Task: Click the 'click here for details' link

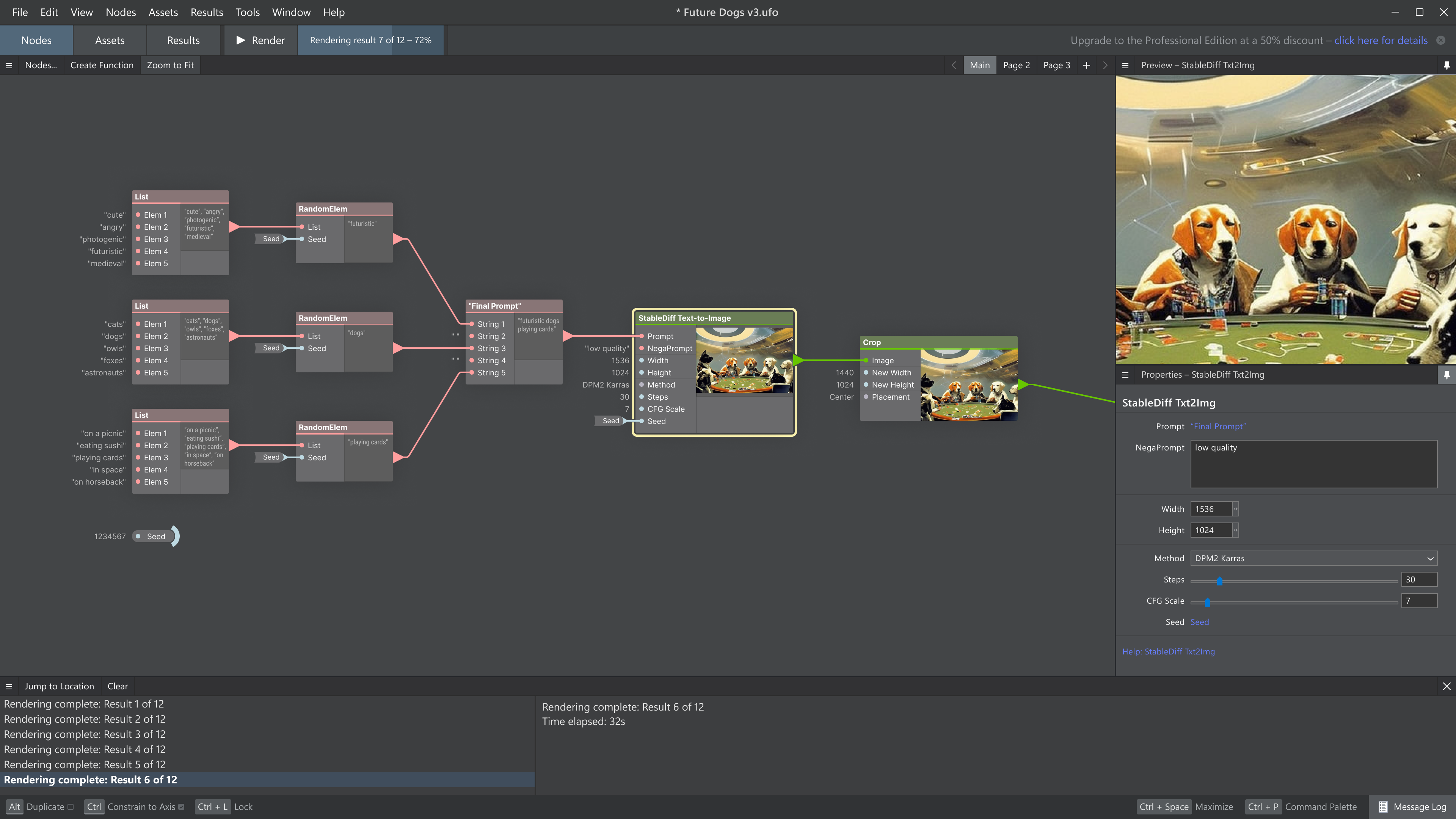Action: coord(1381,40)
